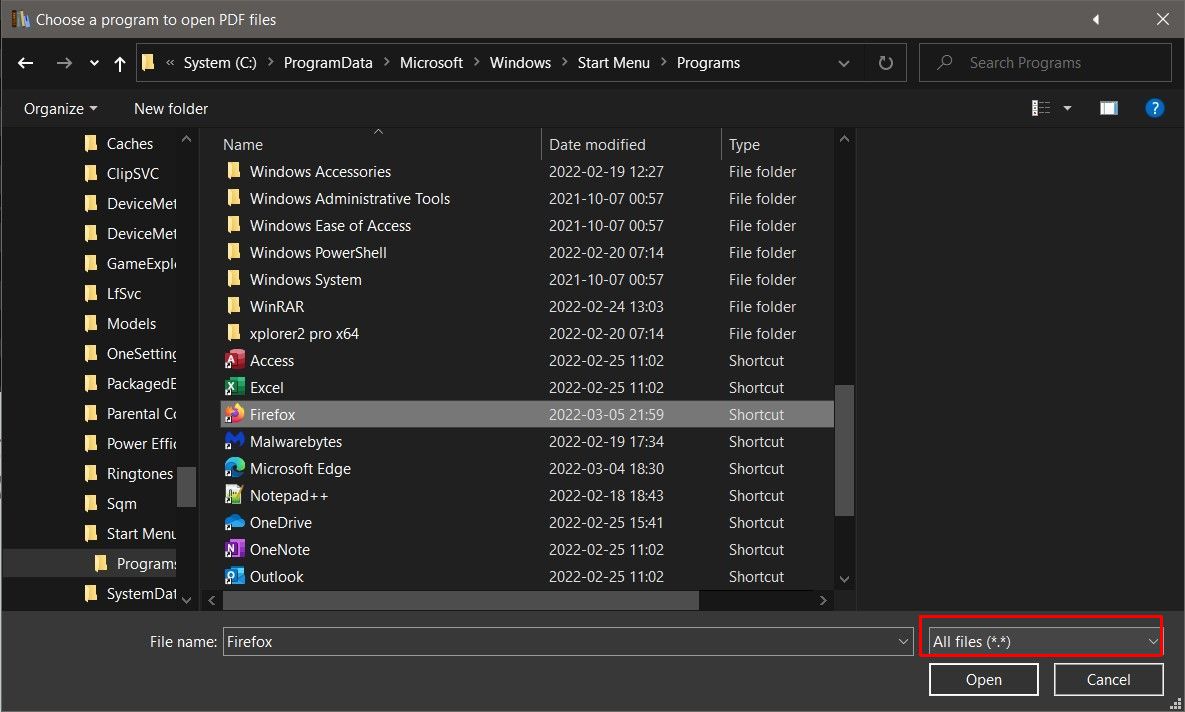1185x712 pixels.
Task: Refresh the Programs folder listing
Action: click(886, 63)
